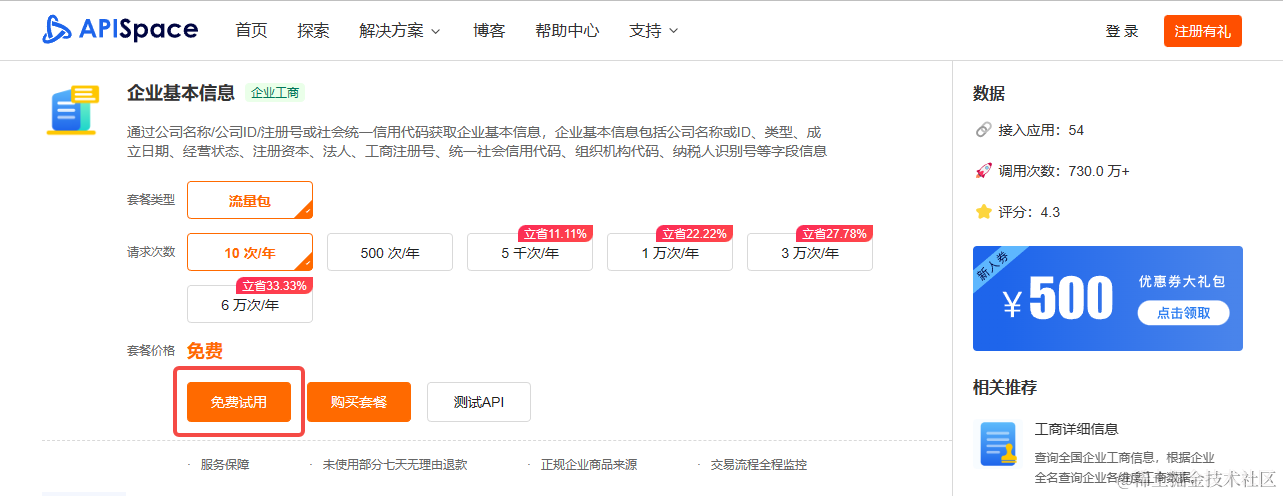1283x496 pixels.
Task: Expand the 解决方案 dropdown menu
Action: pos(400,31)
